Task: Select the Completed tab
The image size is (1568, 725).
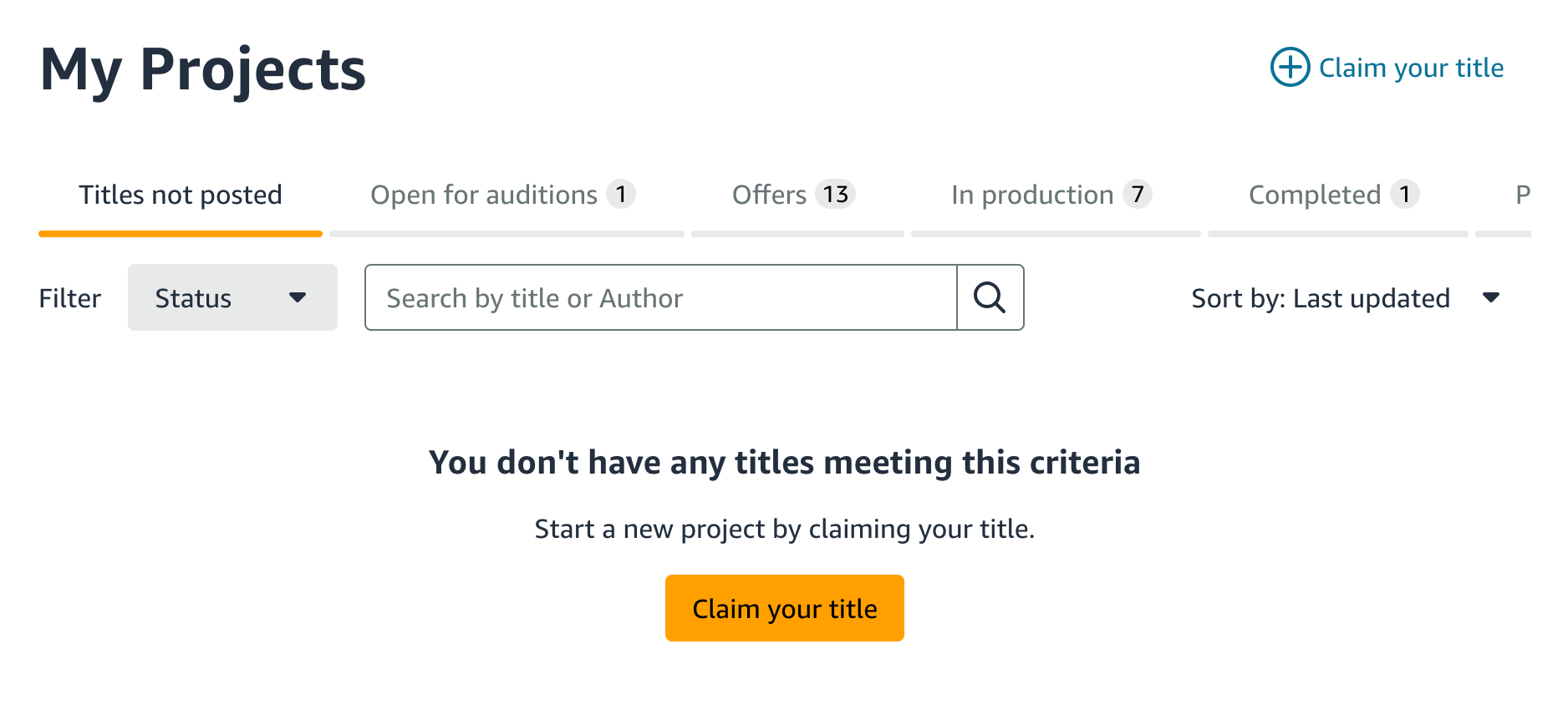Action: [x=1337, y=200]
